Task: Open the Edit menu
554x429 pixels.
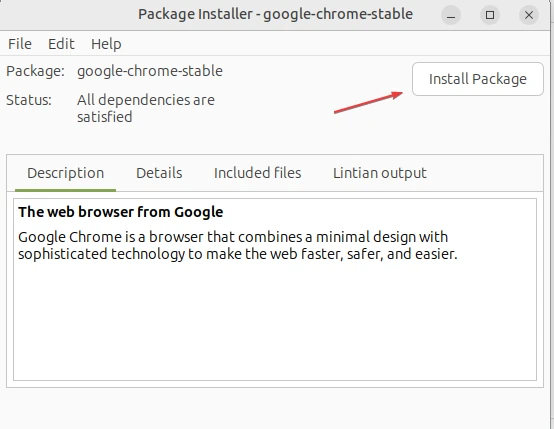Action: (x=61, y=44)
